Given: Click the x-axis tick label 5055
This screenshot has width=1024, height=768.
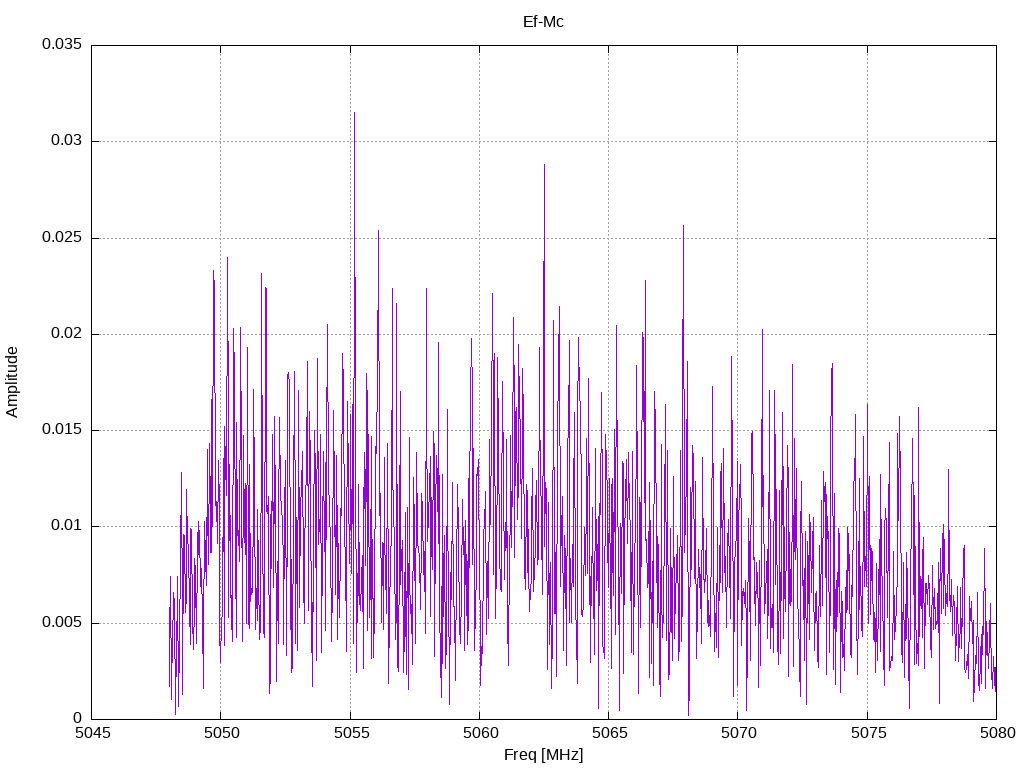Looking at the screenshot, I should tap(351, 733).
